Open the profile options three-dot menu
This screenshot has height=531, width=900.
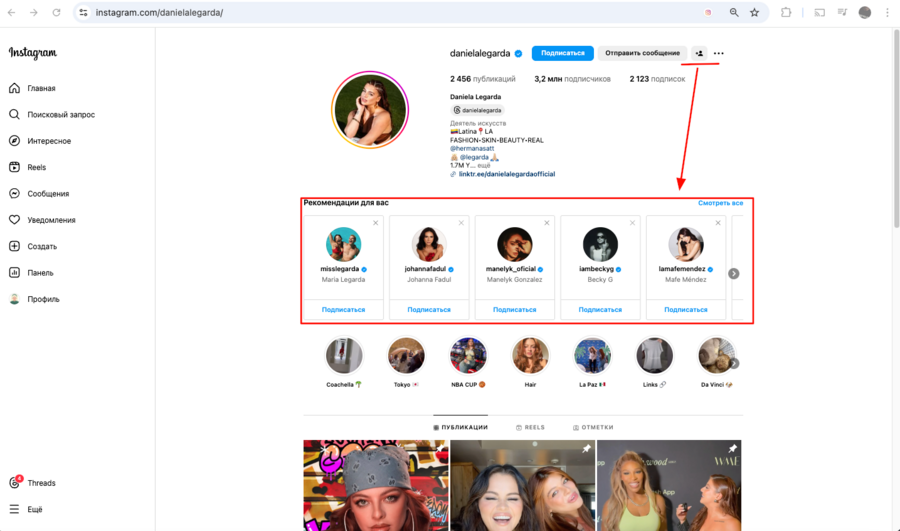719,53
